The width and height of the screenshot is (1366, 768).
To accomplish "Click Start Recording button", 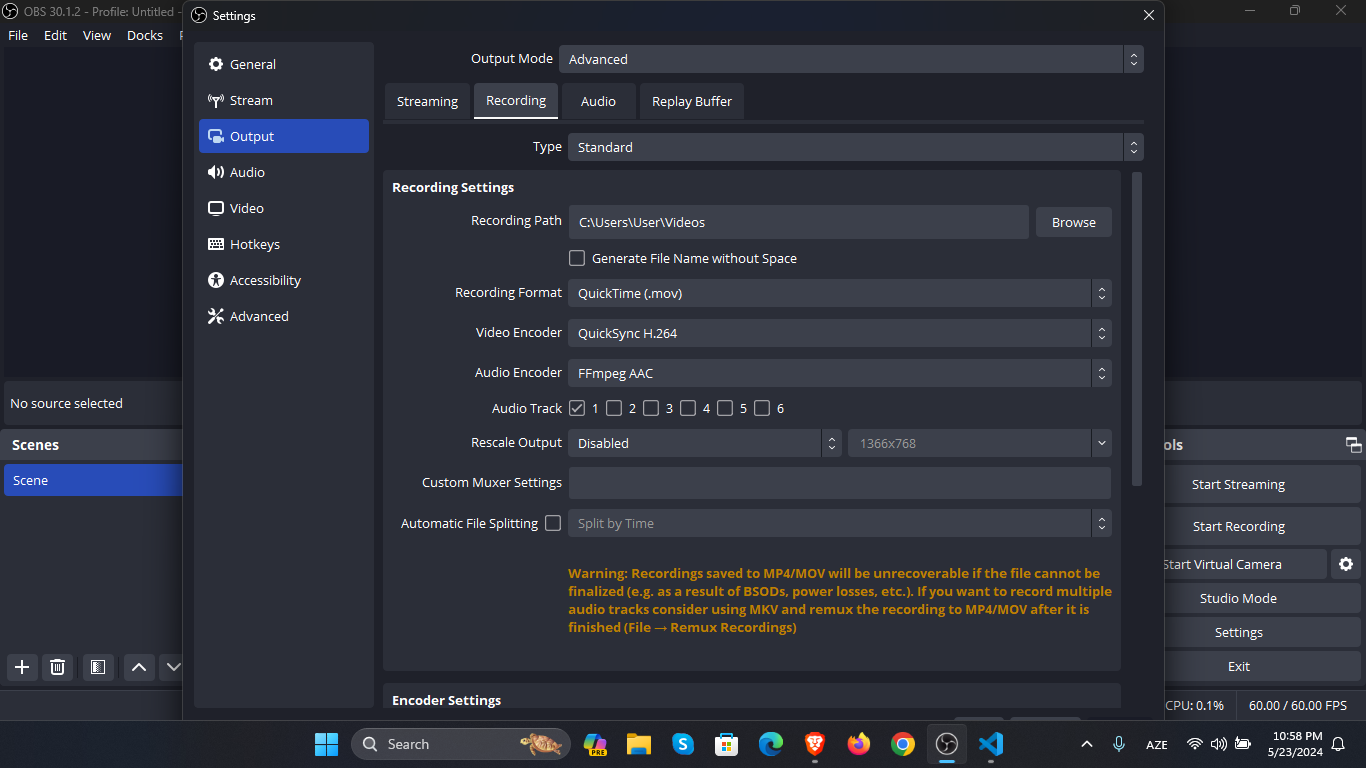I will click(x=1238, y=526).
